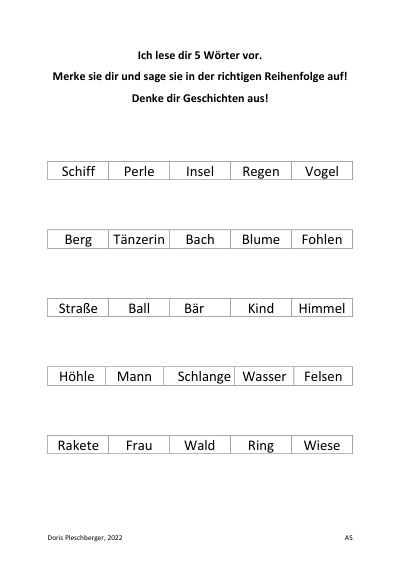Click the 'Felsen' table cell
Screen dimensions: 400x567
[x=323, y=376]
